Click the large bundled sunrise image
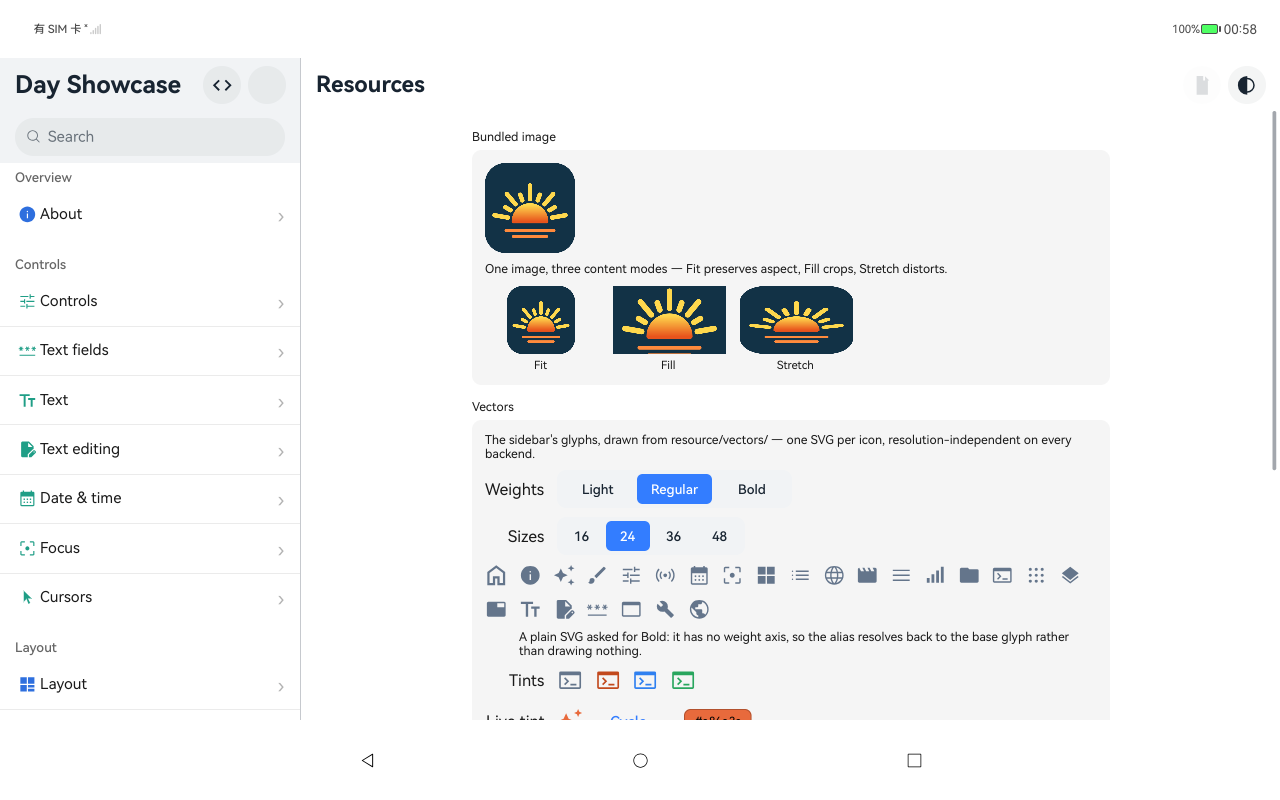The height and width of the screenshot is (800, 1280). [530, 208]
